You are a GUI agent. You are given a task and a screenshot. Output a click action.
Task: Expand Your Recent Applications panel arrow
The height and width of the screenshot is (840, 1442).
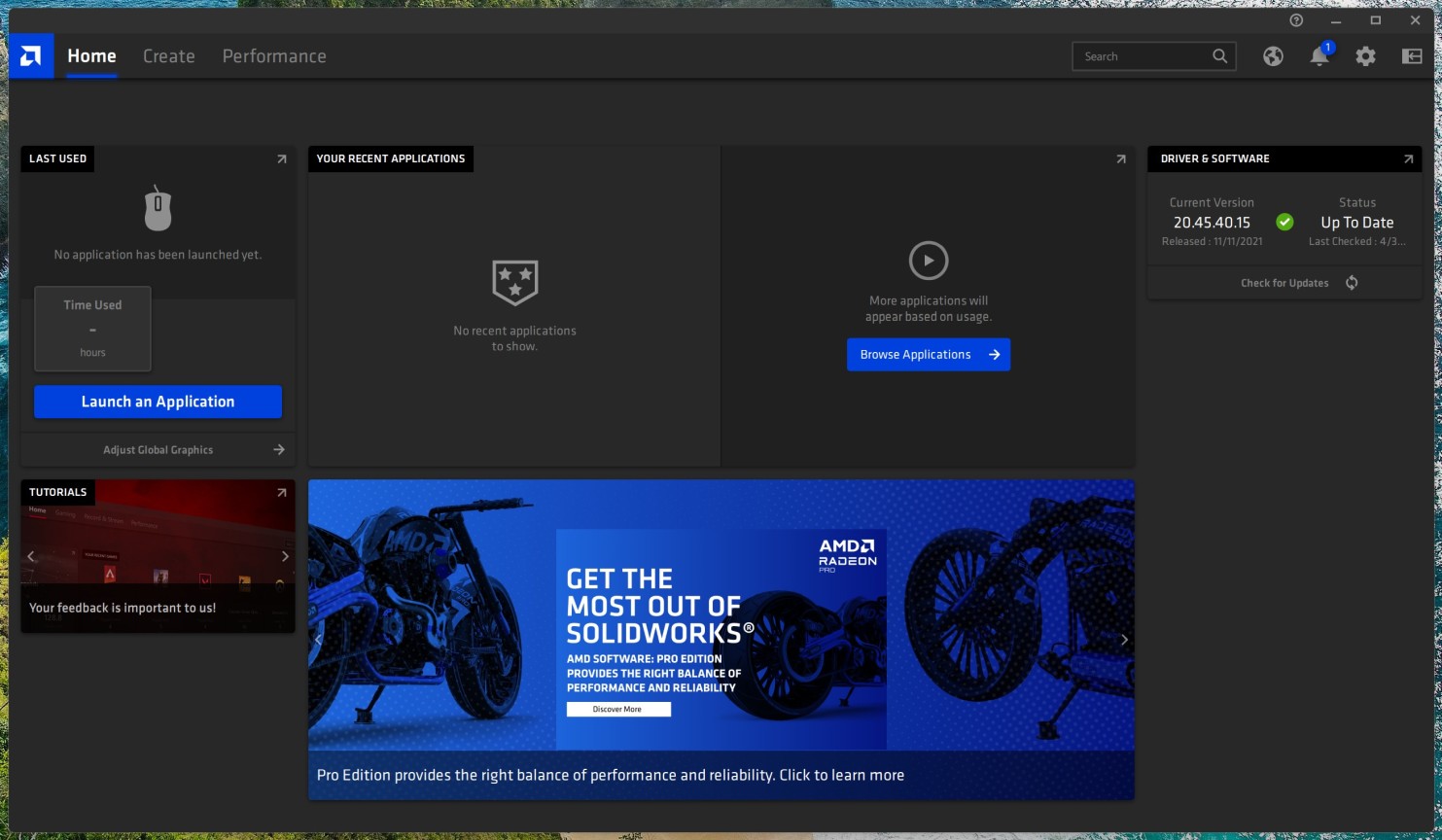(x=1121, y=158)
